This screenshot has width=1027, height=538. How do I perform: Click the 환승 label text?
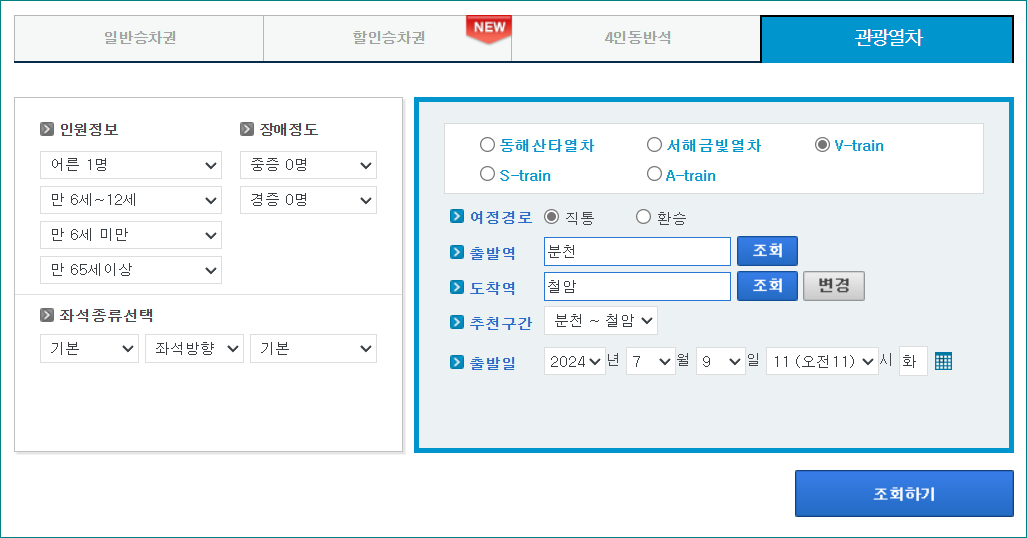pos(671,218)
